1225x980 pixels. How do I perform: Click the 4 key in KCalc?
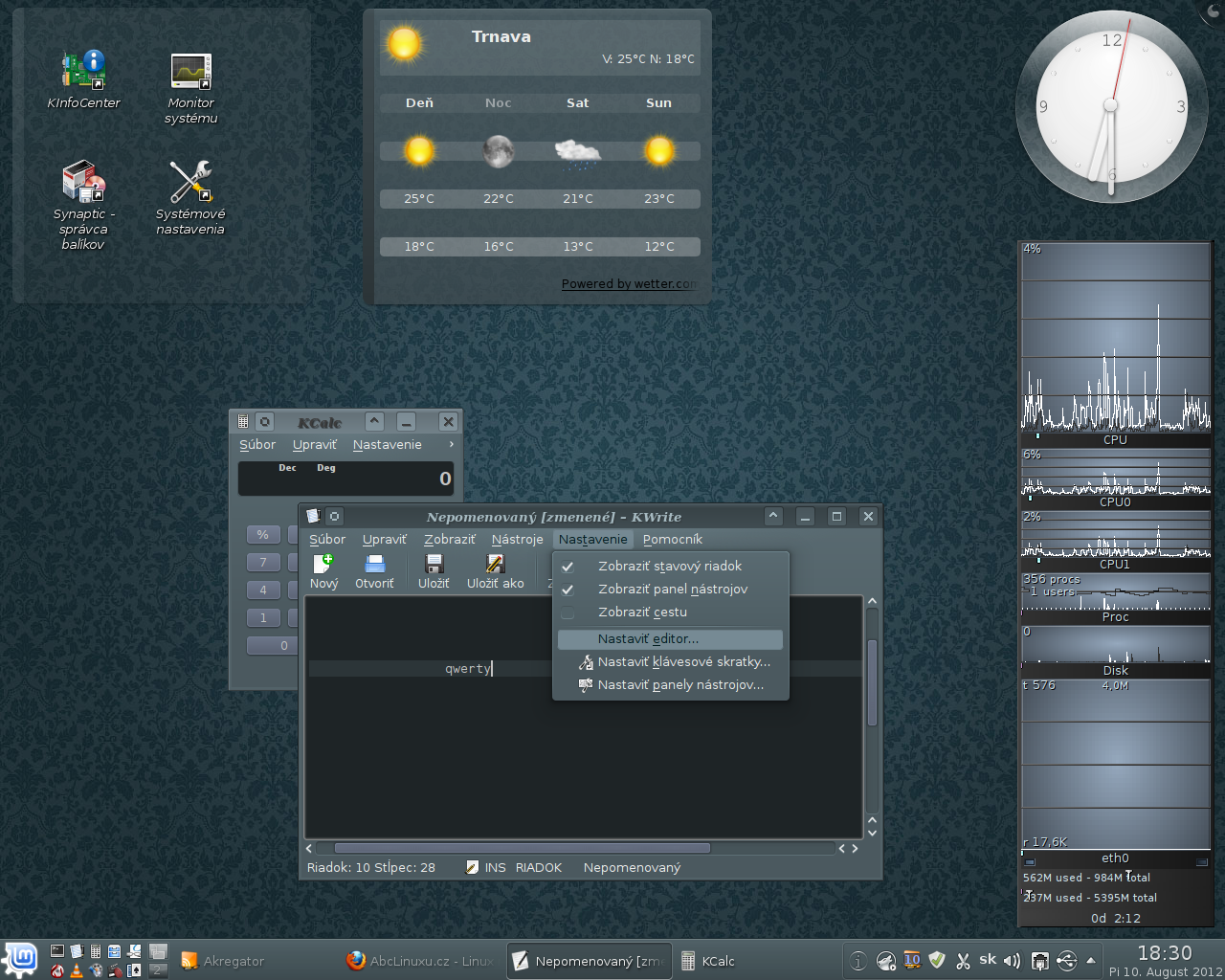coord(263,590)
